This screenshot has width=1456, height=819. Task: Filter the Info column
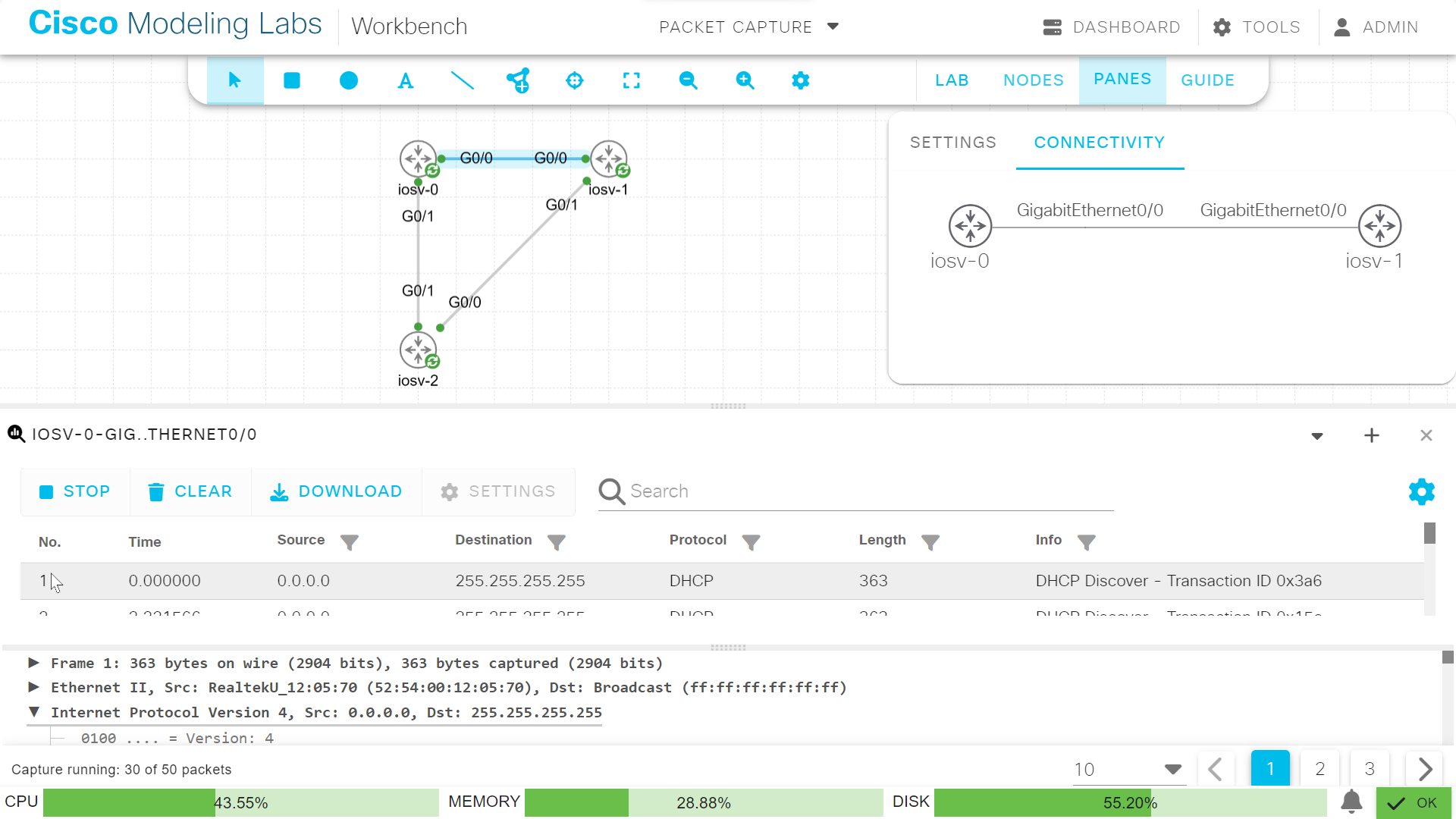tap(1087, 542)
